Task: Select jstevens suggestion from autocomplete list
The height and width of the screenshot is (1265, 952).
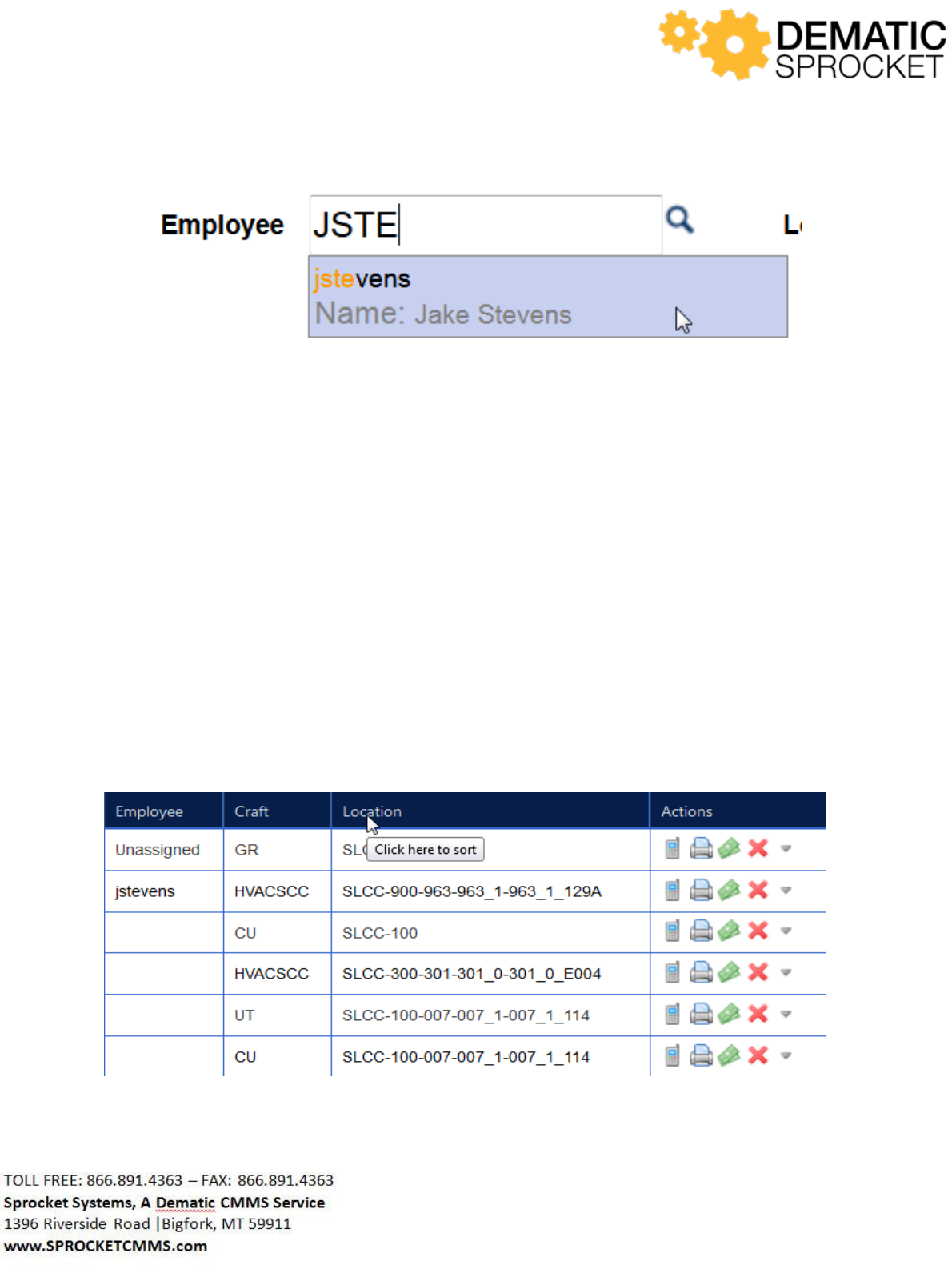Action: click(x=548, y=297)
